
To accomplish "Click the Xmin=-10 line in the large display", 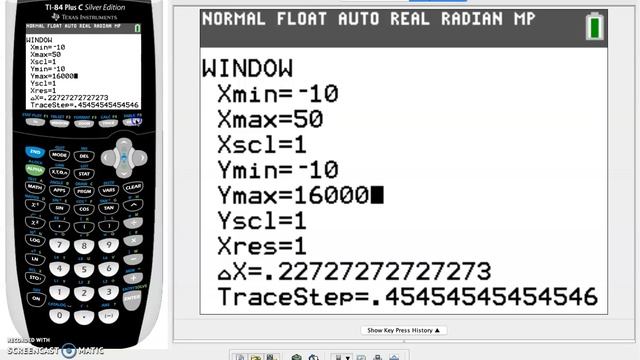I will click(x=278, y=94).
